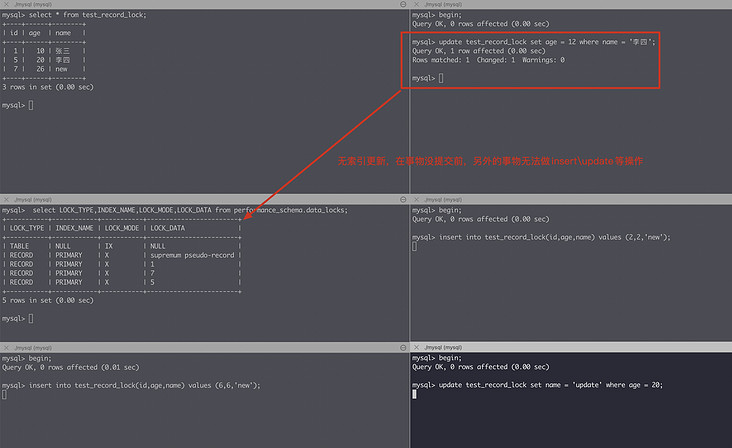
Task: Click the 'select * from test_record_lock;' command
Action: click(87, 15)
